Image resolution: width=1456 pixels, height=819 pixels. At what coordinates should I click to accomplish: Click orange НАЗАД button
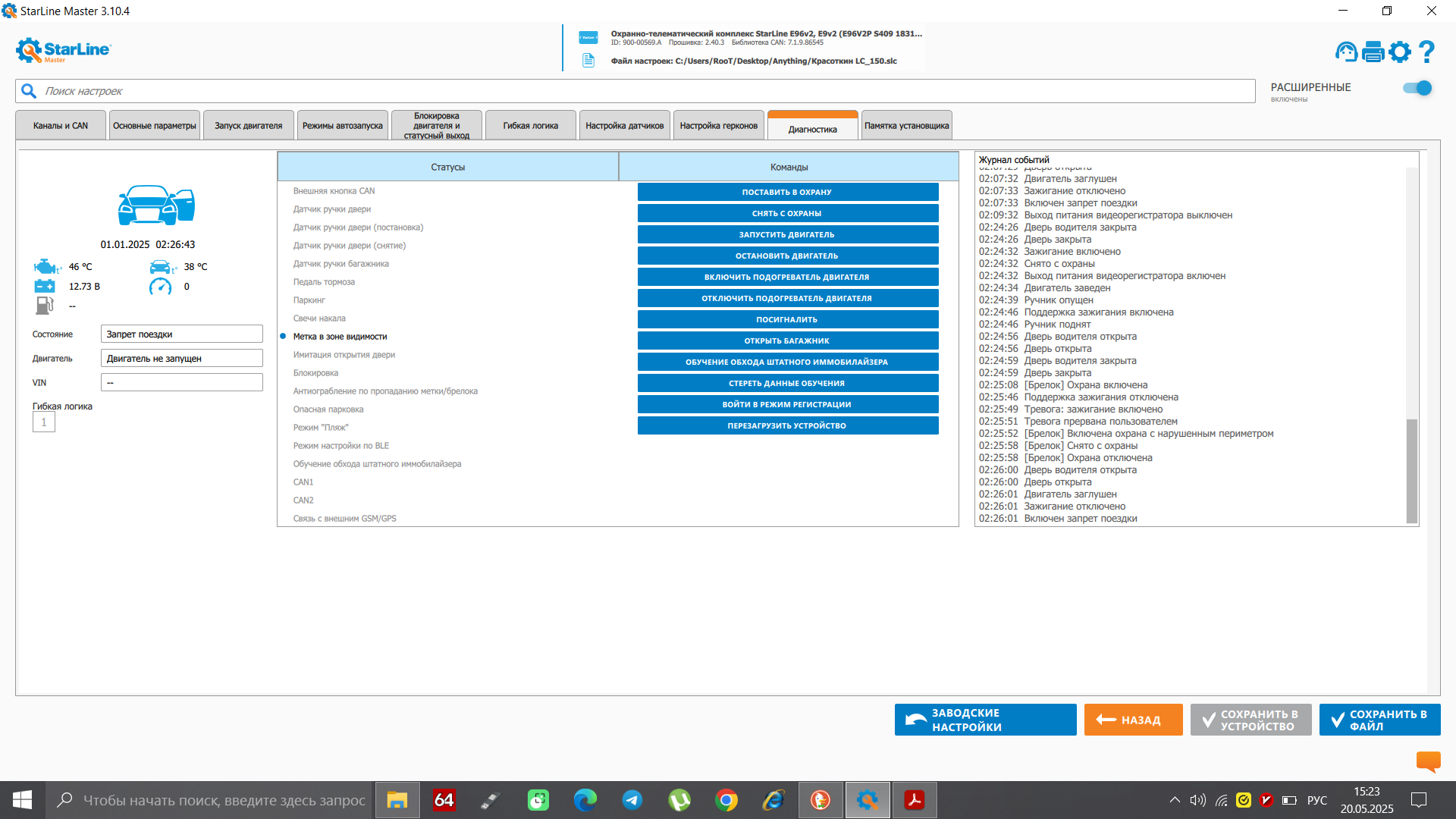click(x=1133, y=720)
